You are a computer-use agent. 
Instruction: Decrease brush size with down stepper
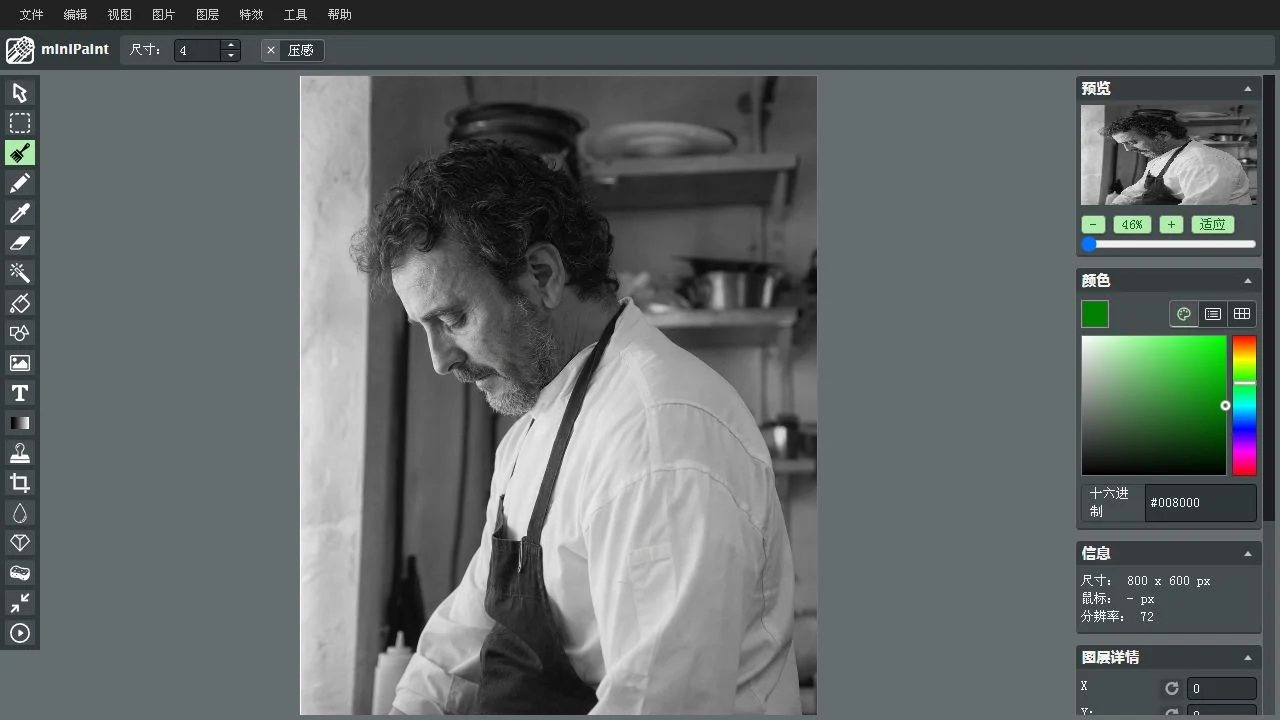231,56
